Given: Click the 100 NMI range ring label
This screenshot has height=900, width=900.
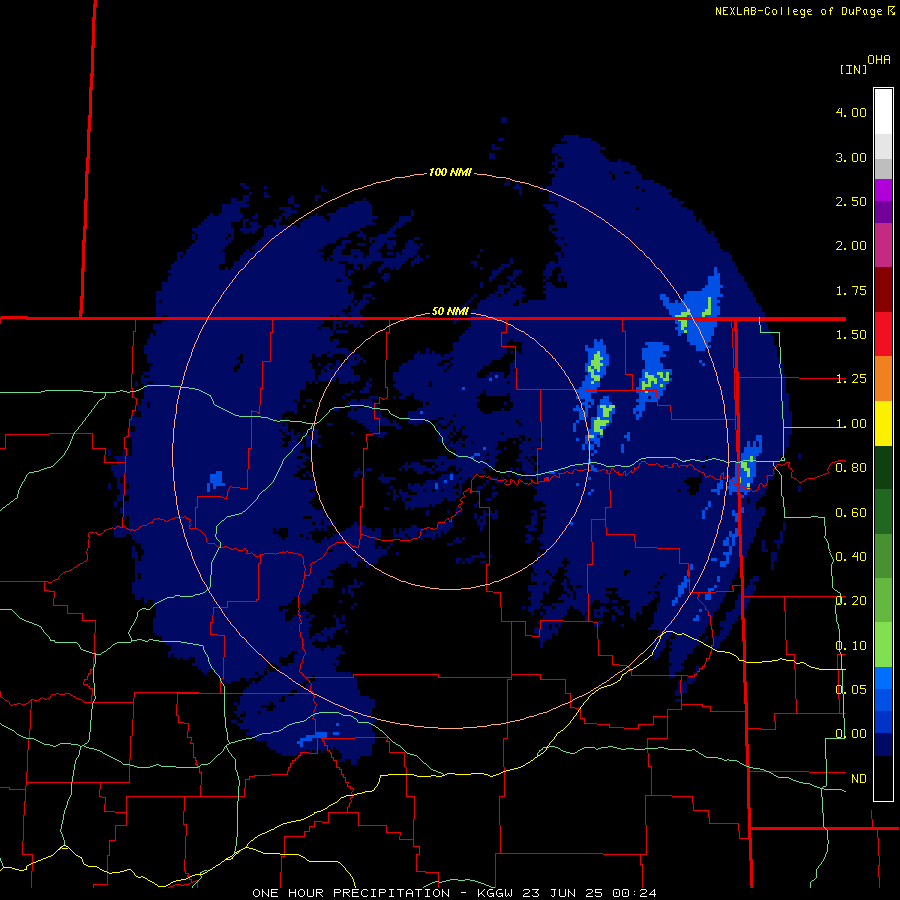Looking at the screenshot, I should click(450, 172).
